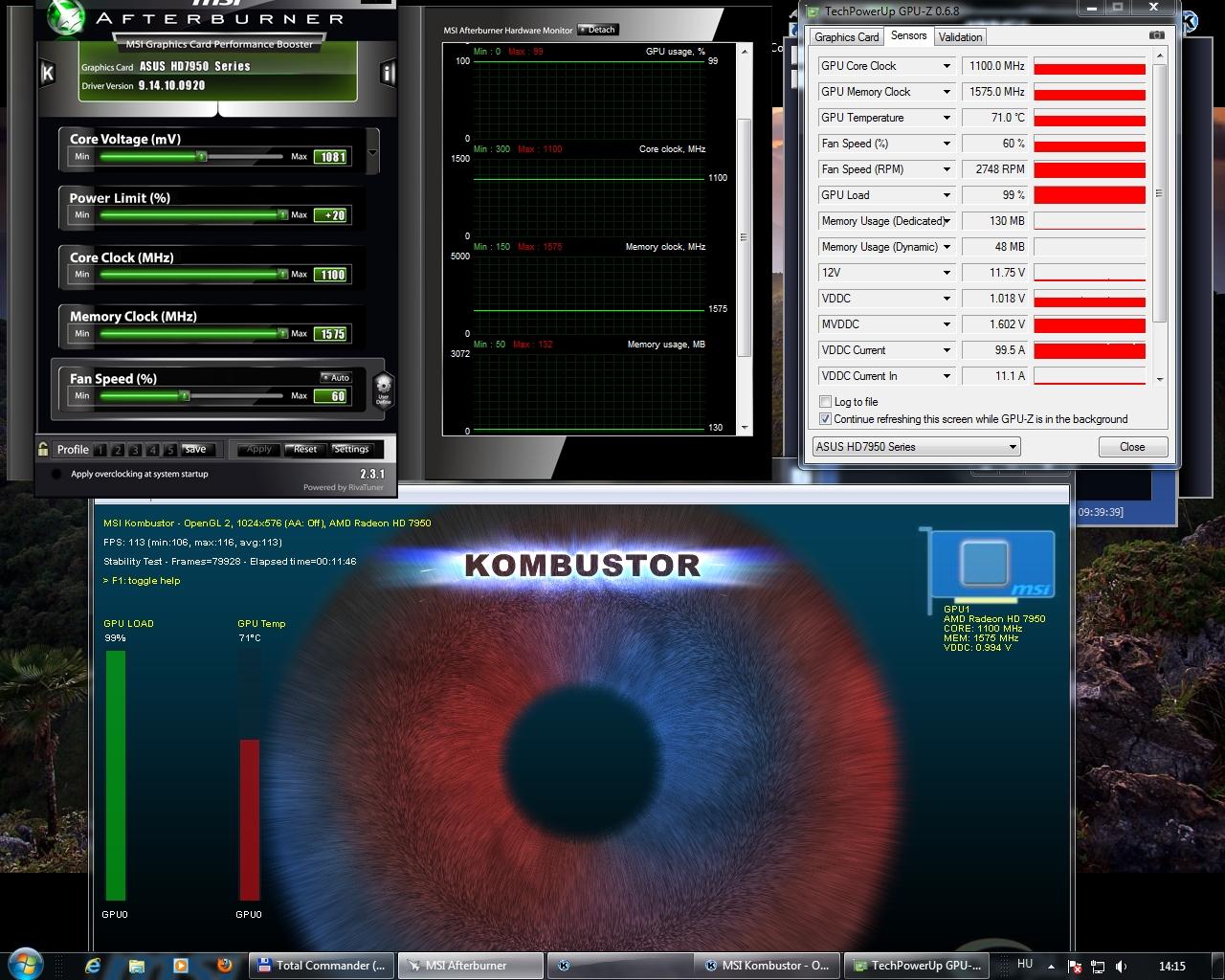Open Afterburner Settings
Image resolution: width=1225 pixels, height=980 pixels.
click(351, 449)
